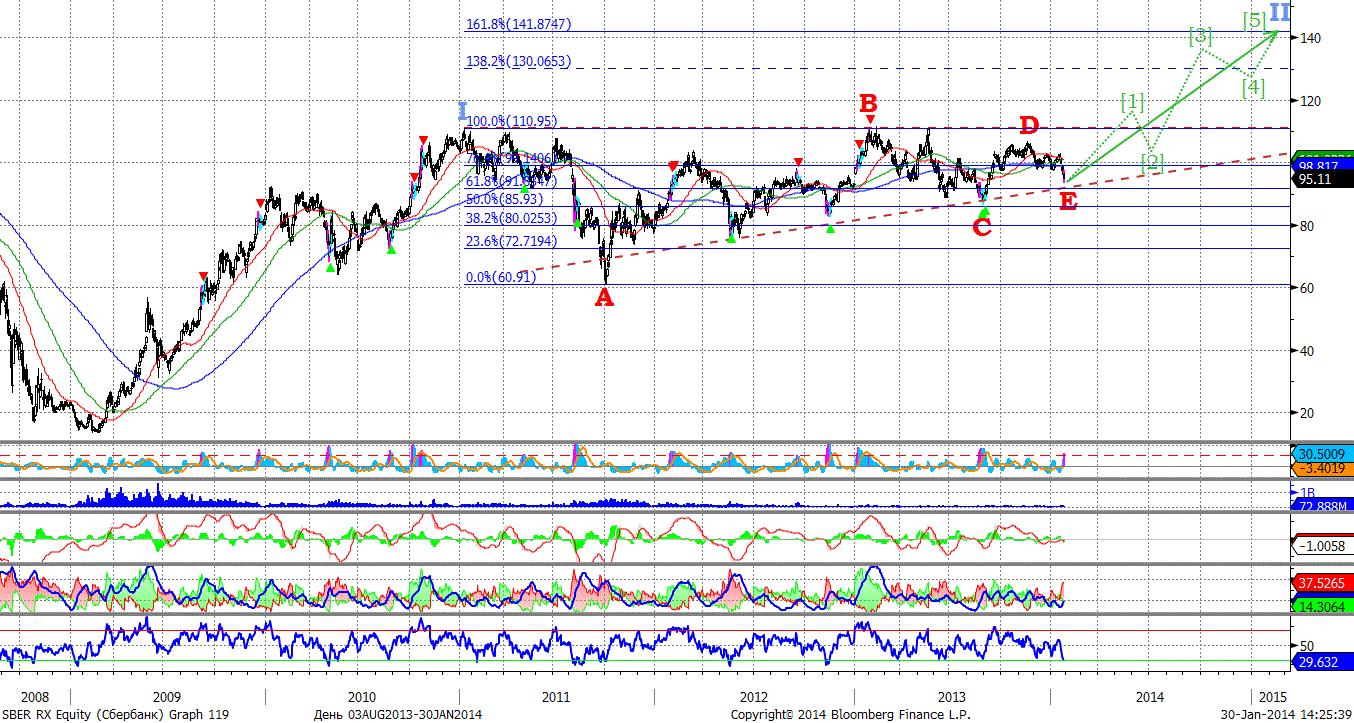Viewport: 1354px width, 723px height.
Task: Click the green wave [4] label
Action: 1253,87
